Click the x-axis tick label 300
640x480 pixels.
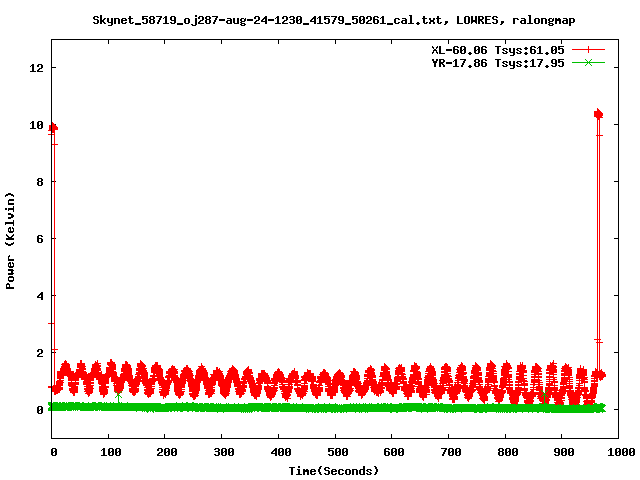pos(224,452)
